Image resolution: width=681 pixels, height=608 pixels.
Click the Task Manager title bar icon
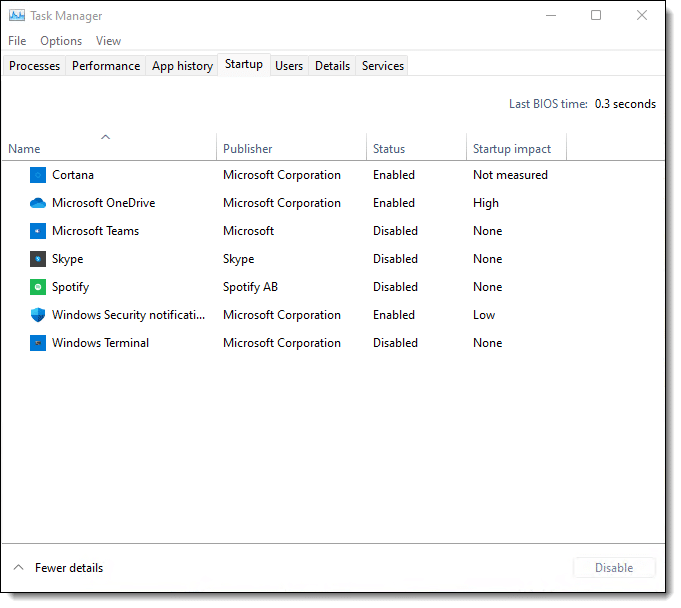pyautogui.click(x=17, y=16)
